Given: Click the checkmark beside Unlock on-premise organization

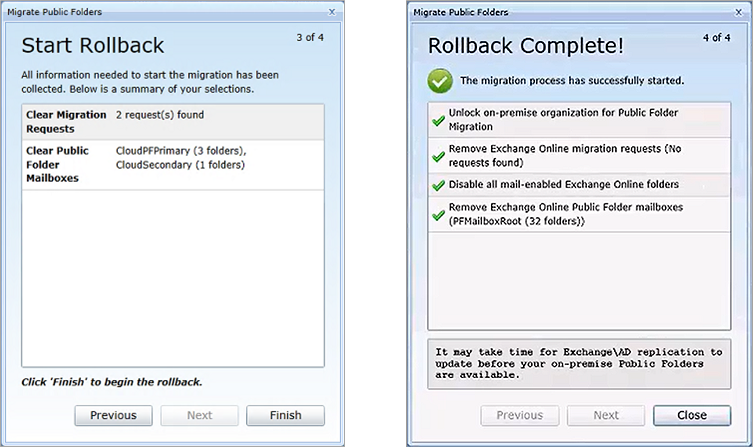Looking at the screenshot, I should click(438, 121).
